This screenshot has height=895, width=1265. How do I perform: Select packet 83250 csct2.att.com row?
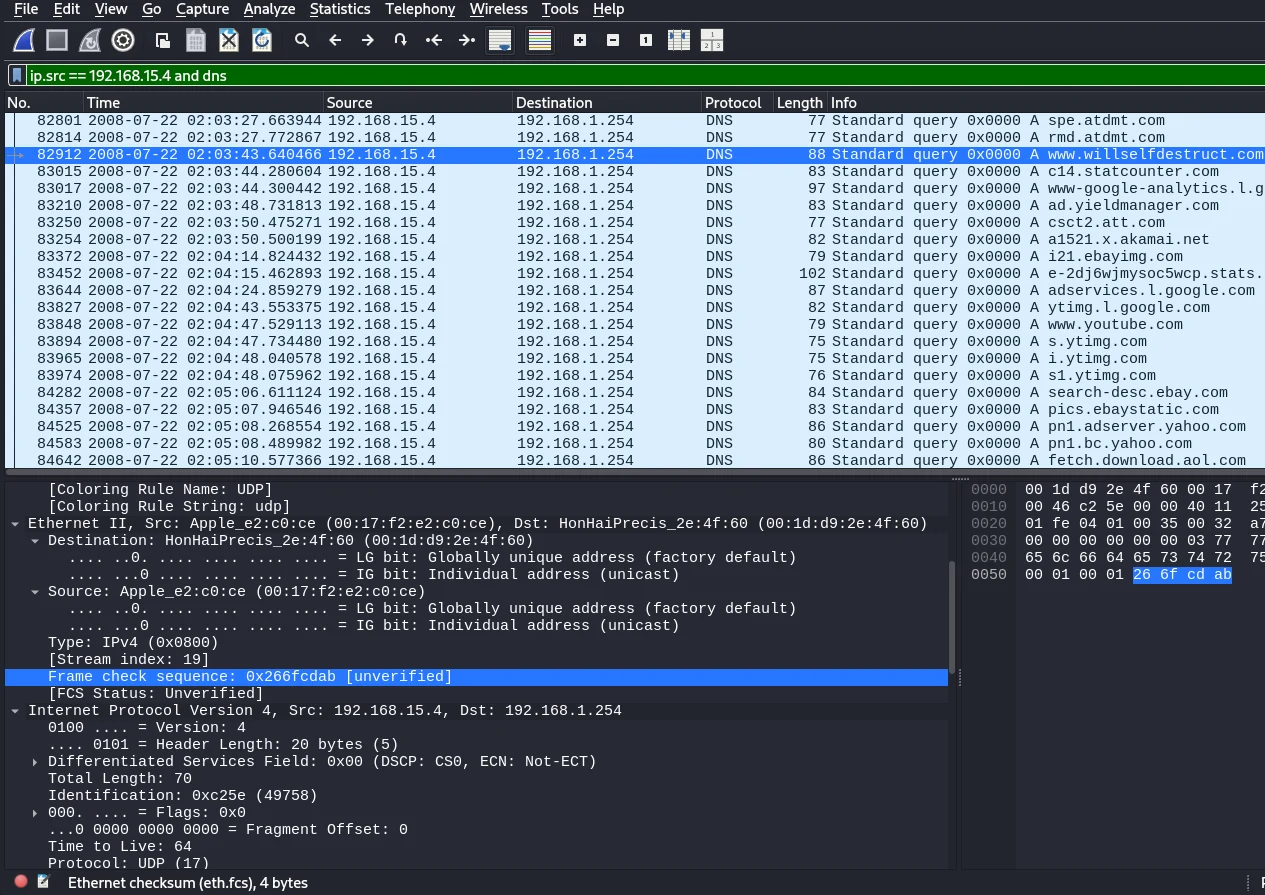click(634, 222)
